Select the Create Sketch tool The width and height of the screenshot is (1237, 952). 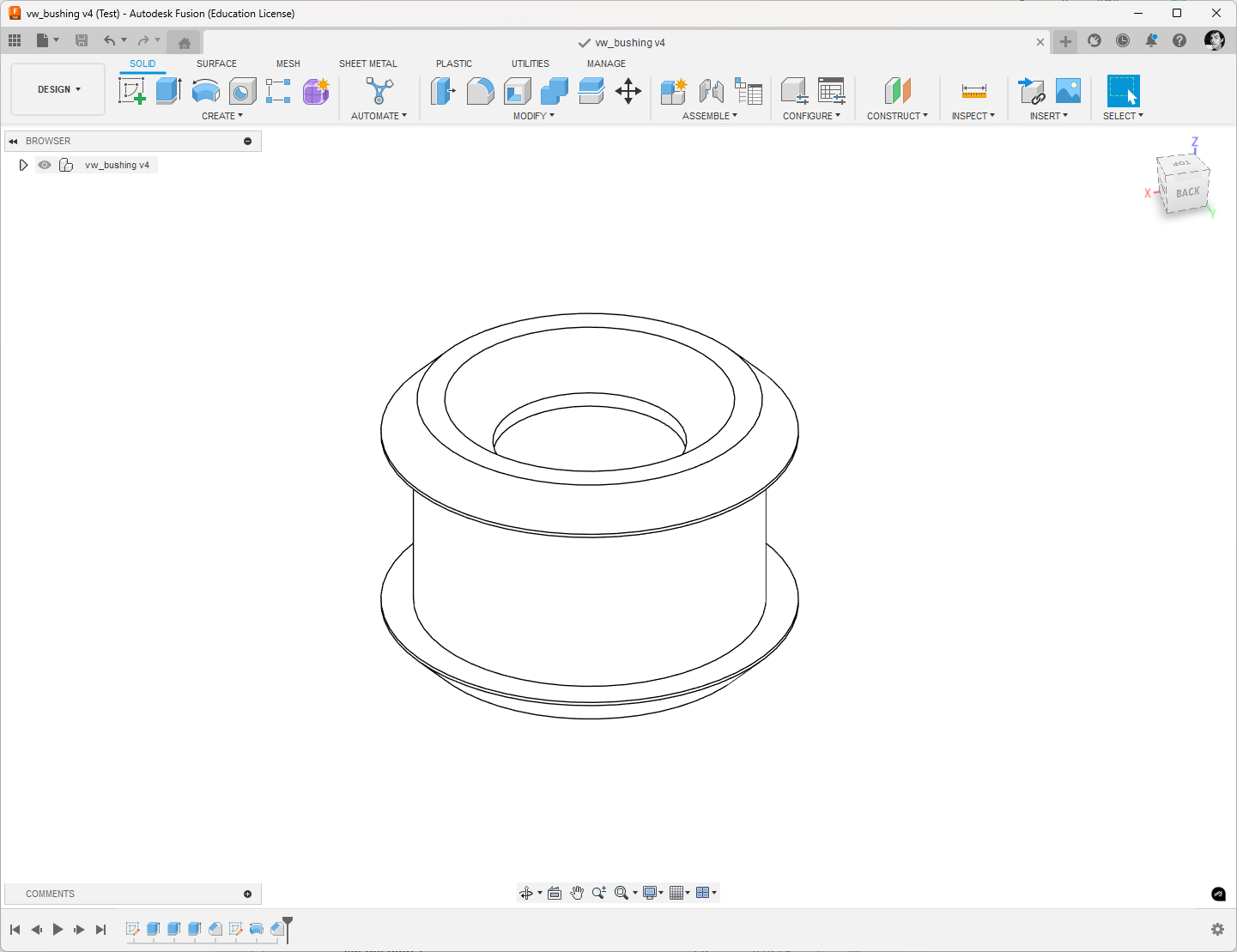tap(132, 91)
